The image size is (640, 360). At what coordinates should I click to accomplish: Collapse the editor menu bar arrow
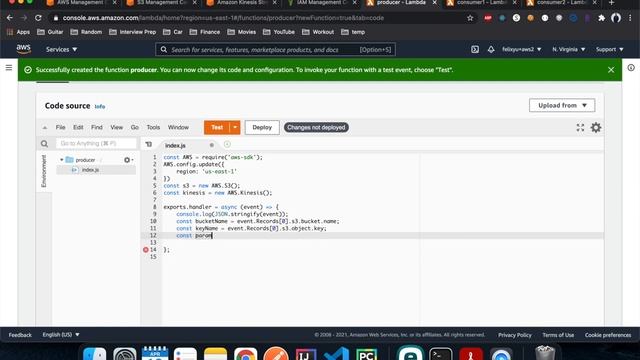[x=44, y=127]
